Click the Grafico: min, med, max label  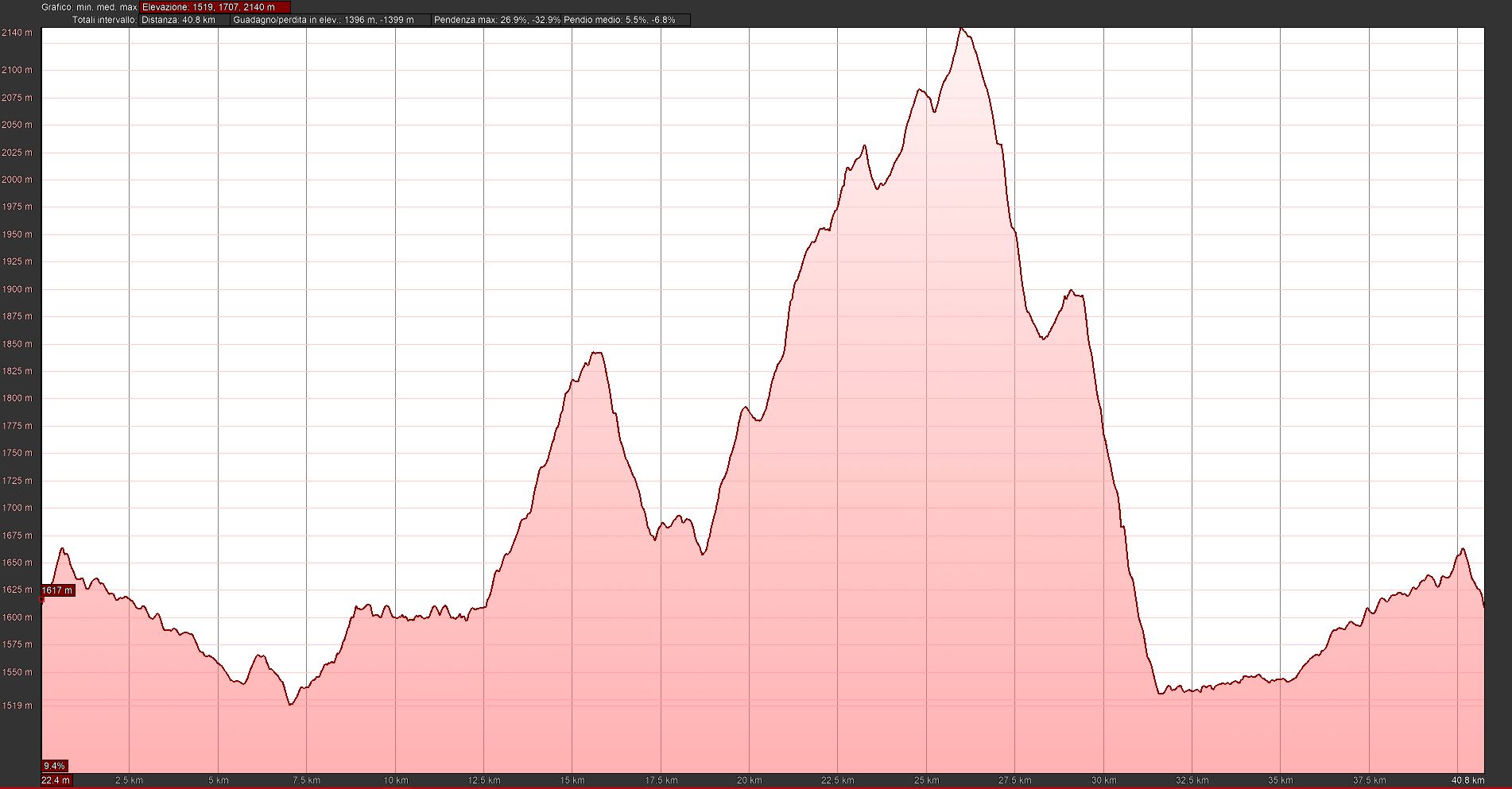click(x=89, y=7)
